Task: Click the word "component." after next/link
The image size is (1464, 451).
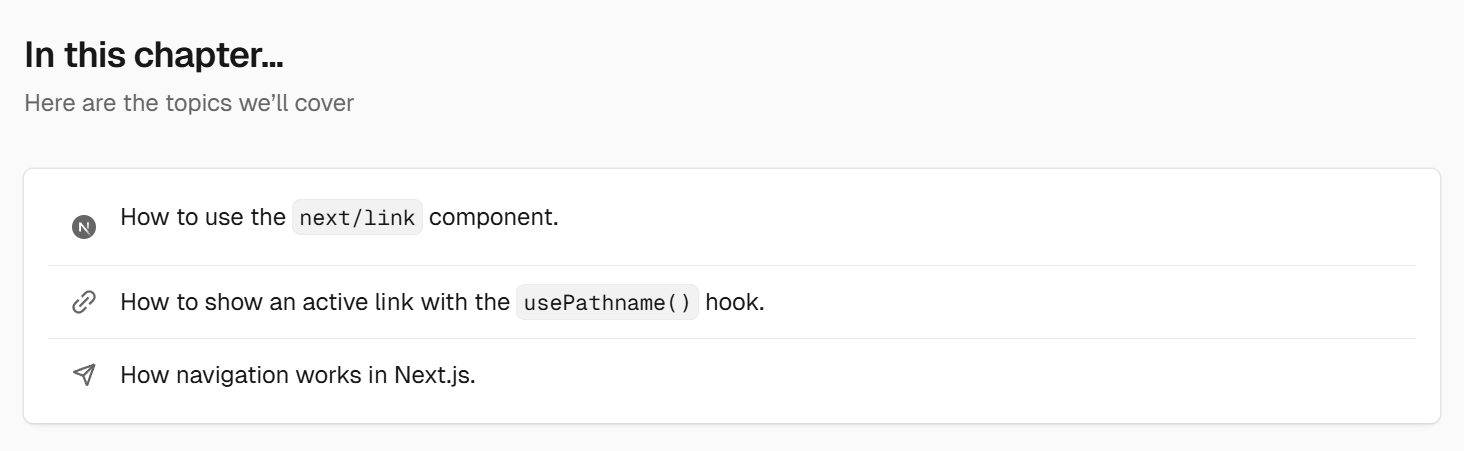Action: [494, 217]
